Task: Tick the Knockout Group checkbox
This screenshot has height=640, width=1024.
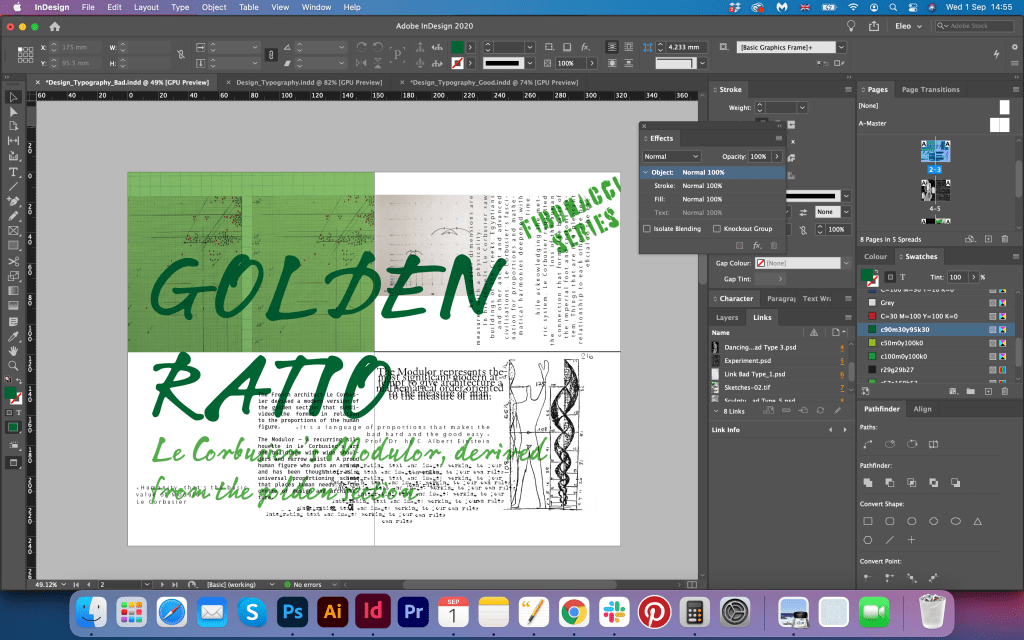Action: 716,229
